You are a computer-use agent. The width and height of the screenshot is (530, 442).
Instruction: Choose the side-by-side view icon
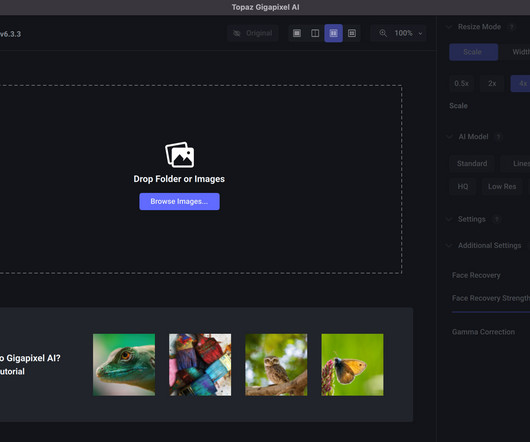(x=333, y=33)
